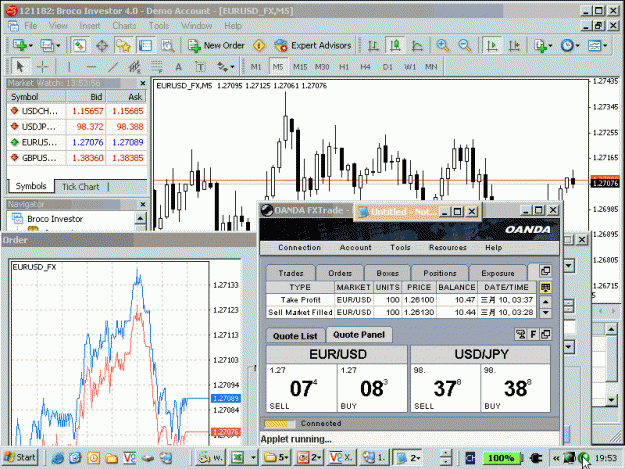Select the Symbols tab
625x469 pixels.
[31, 186]
